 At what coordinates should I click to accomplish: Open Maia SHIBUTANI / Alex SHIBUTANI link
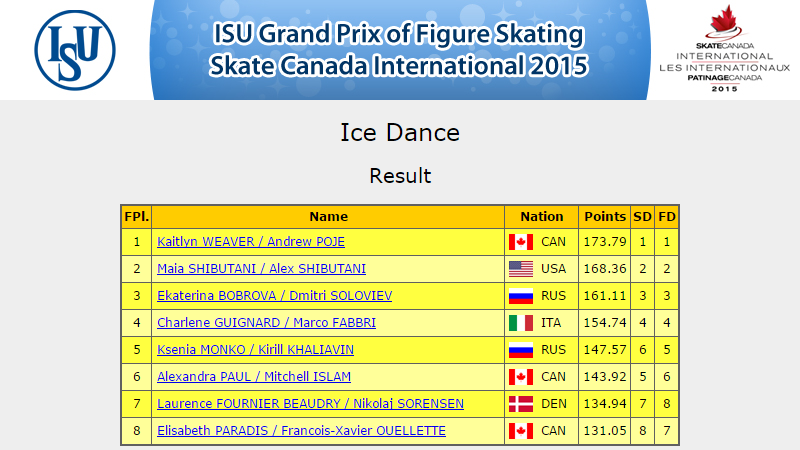261,269
